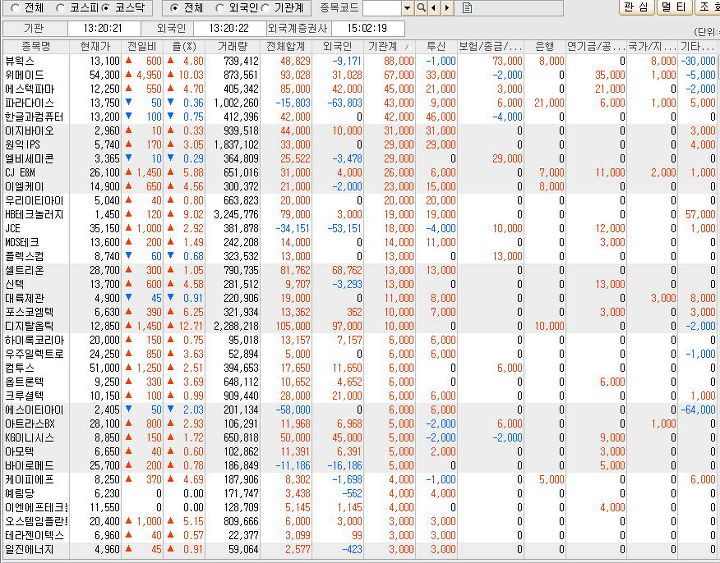Select the 아트라스BX stock row name
This screenshot has height=563, width=720.
[30, 424]
